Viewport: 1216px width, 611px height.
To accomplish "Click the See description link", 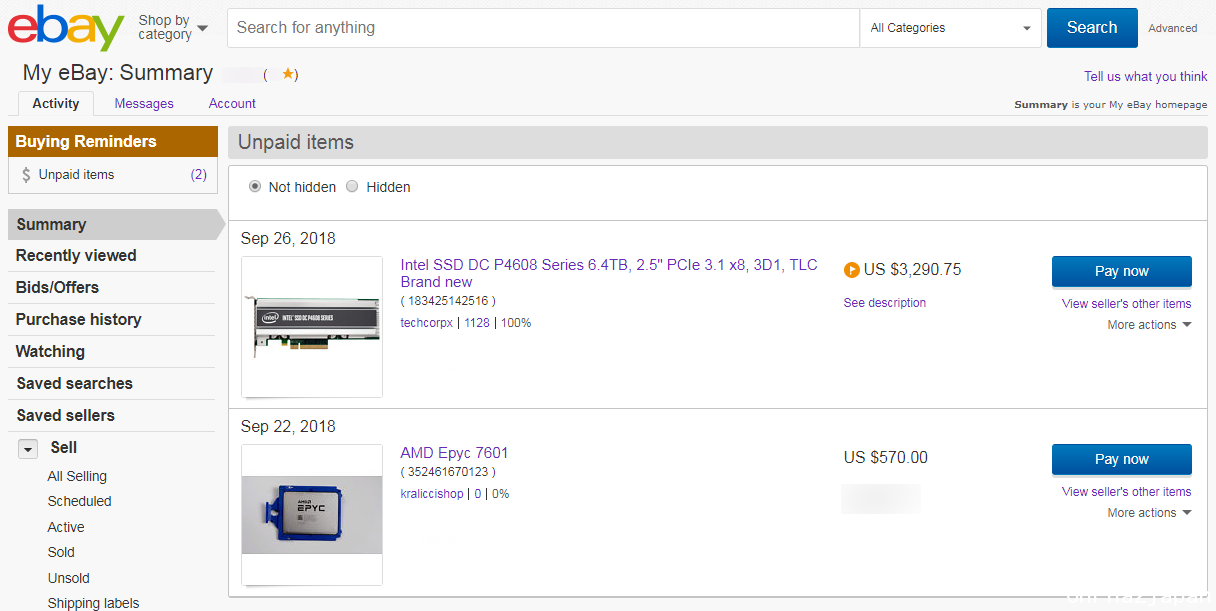I will click(885, 303).
